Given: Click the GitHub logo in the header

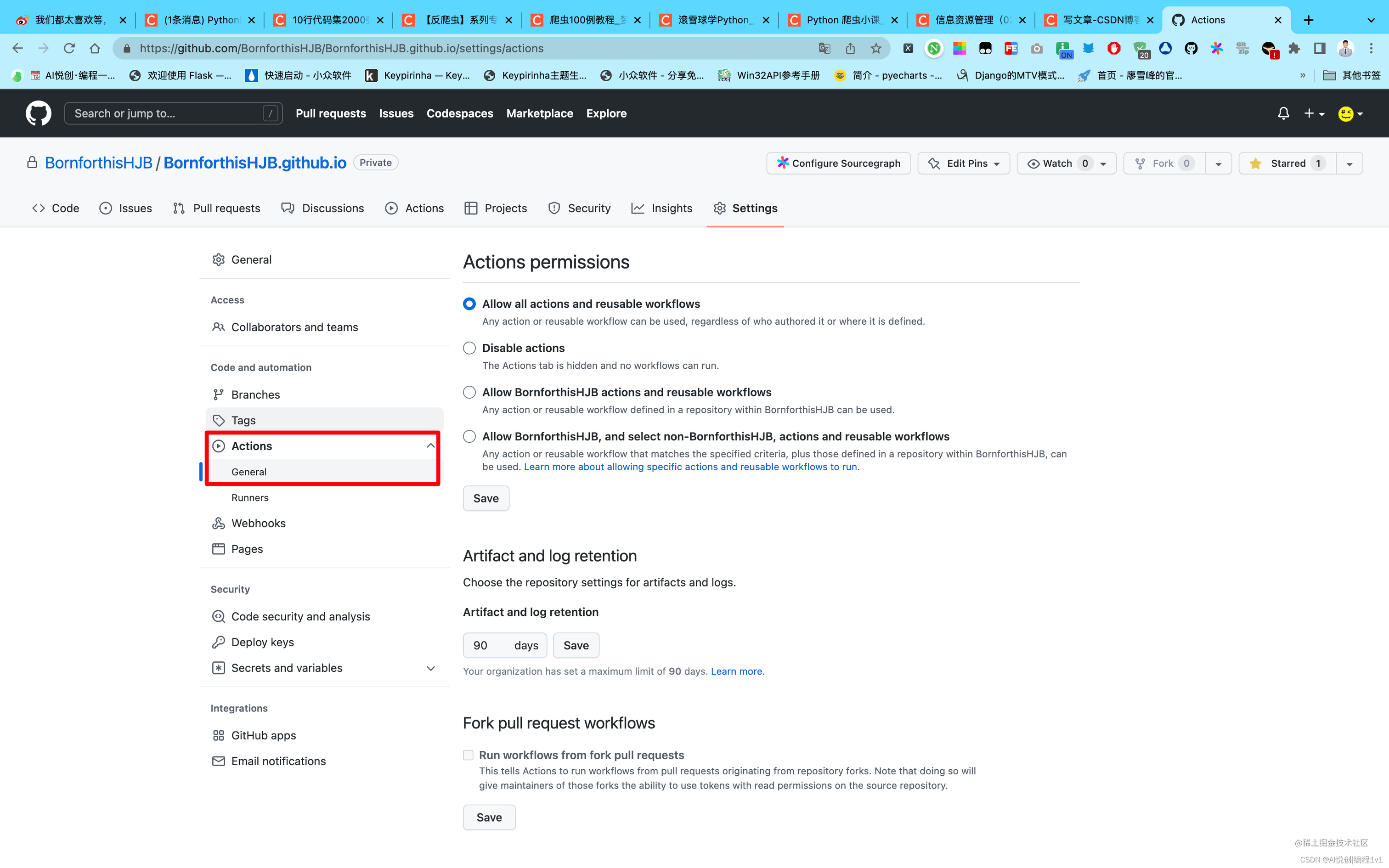Looking at the screenshot, I should tap(38, 113).
